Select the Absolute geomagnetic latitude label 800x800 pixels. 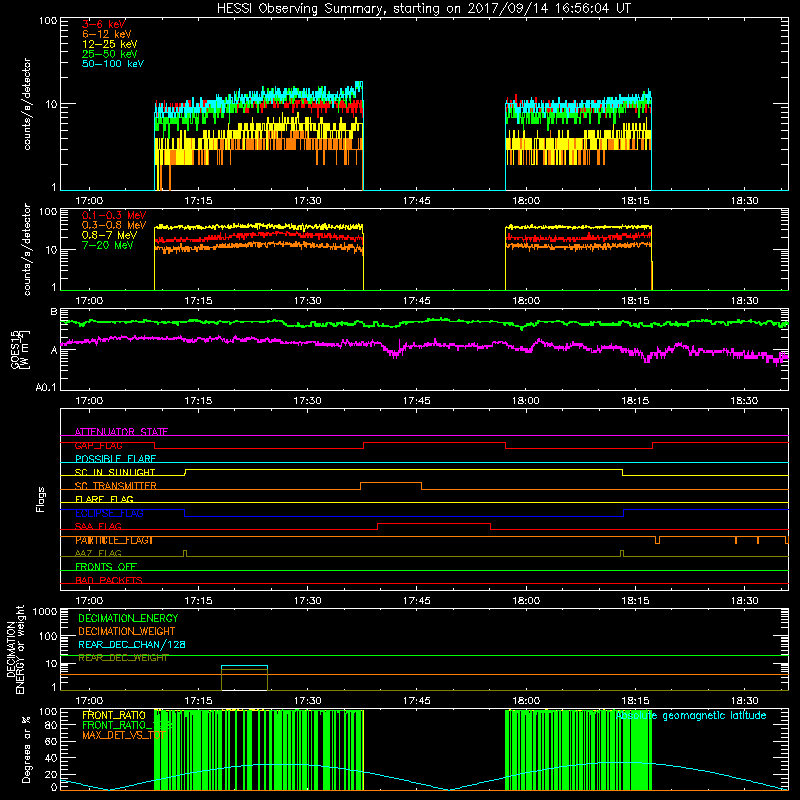click(x=691, y=716)
